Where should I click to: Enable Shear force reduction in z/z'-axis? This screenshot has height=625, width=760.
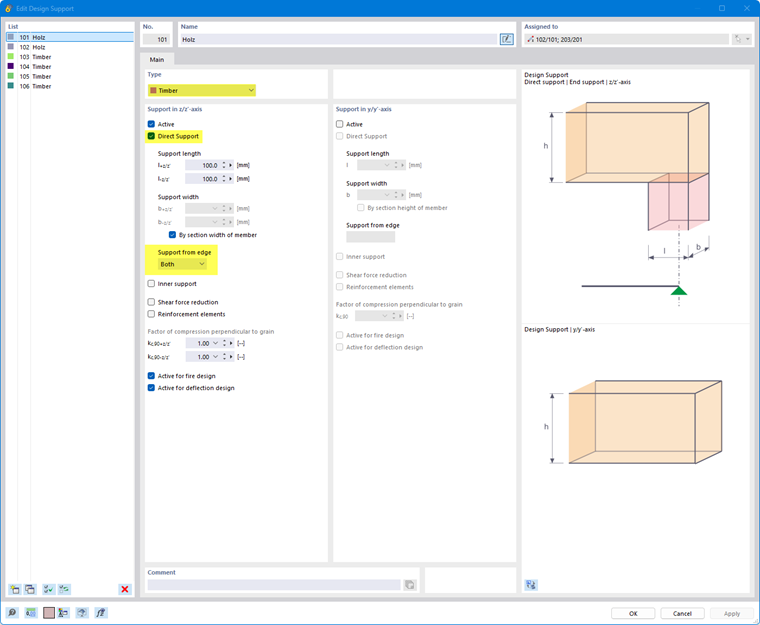click(x=151, y=302)
